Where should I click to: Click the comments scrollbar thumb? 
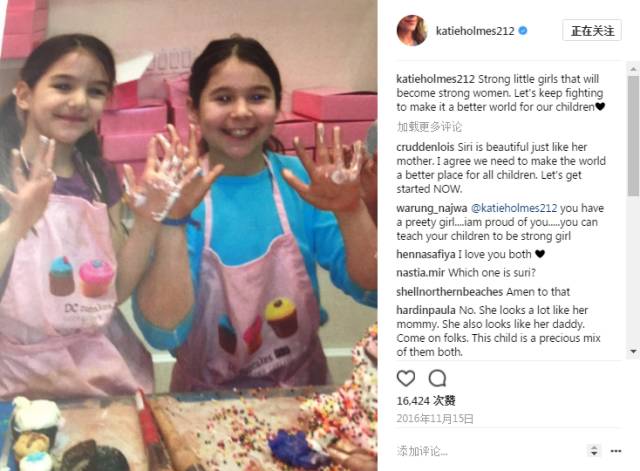633,135
